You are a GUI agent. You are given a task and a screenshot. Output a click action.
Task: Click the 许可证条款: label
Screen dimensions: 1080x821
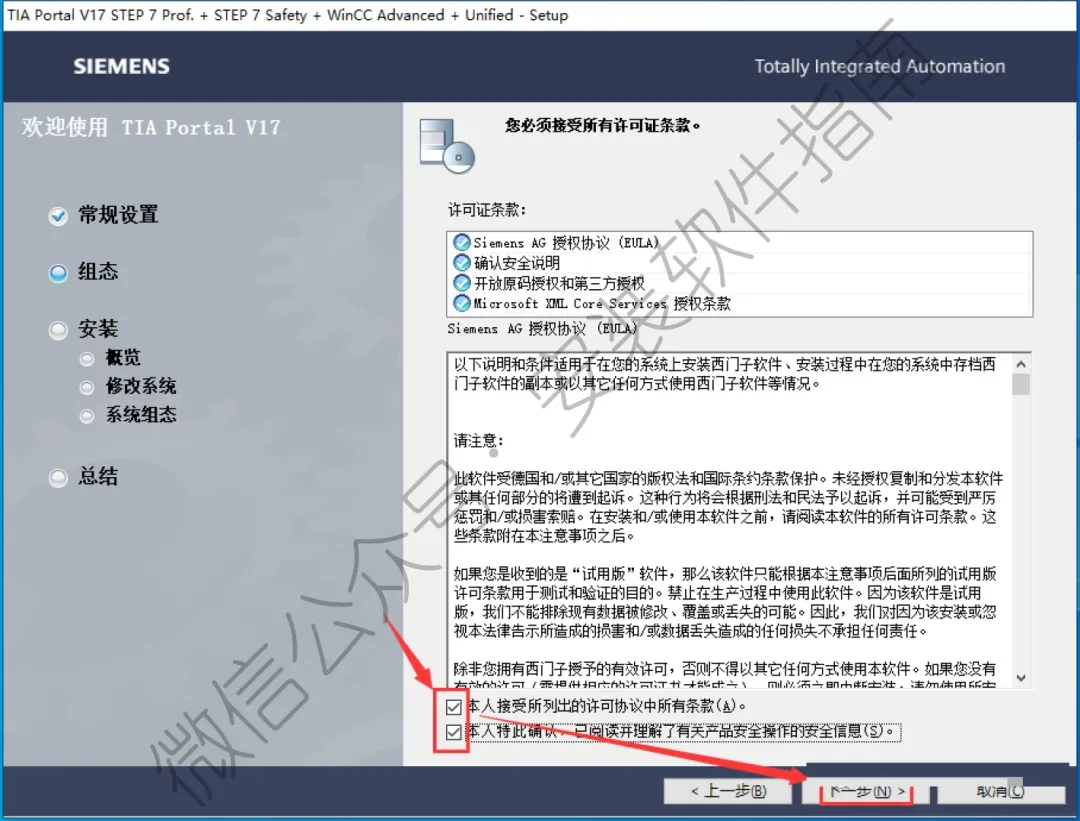(x=487, y=209)
